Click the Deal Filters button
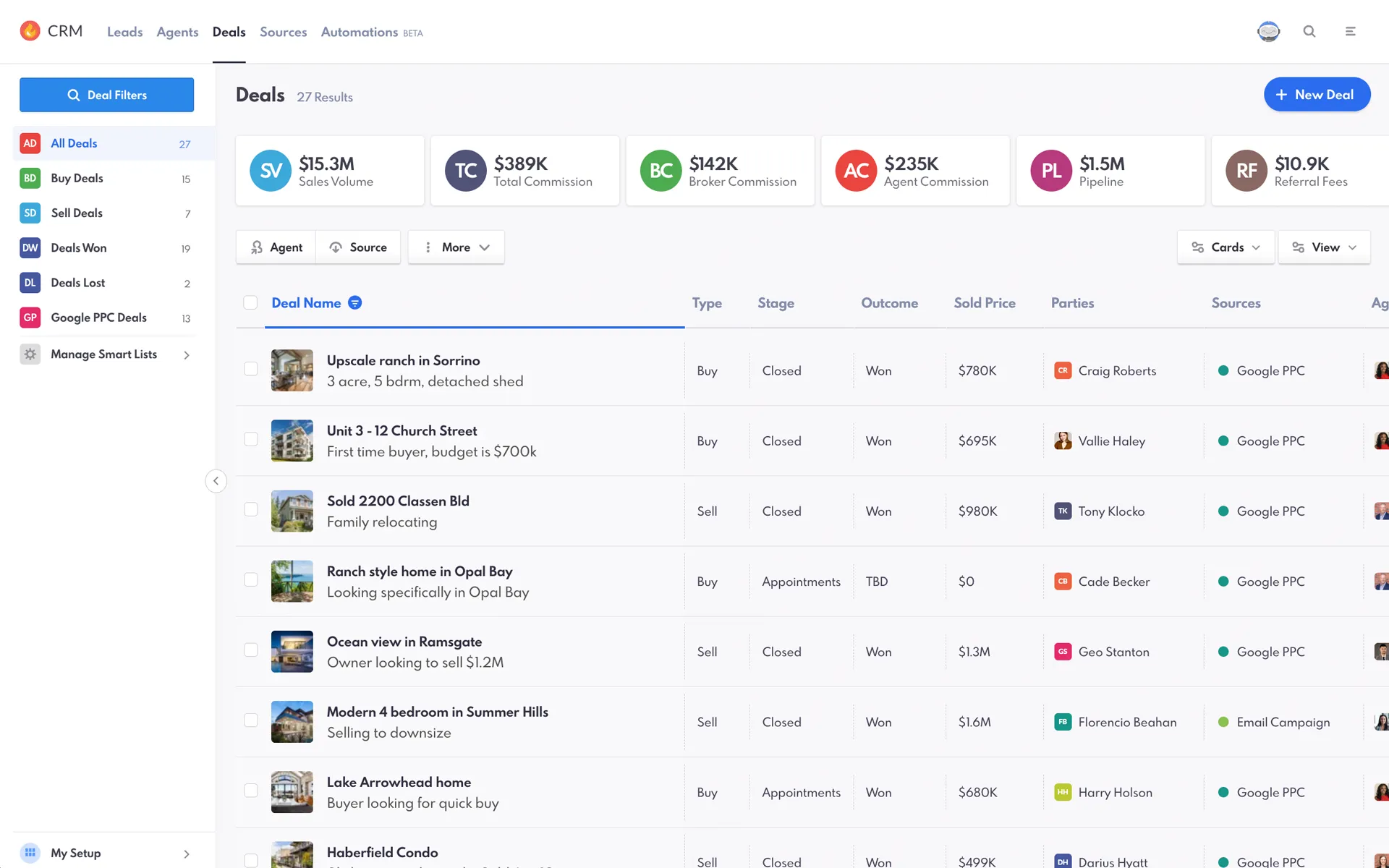The image size is (1389, 868). point(106,95)
